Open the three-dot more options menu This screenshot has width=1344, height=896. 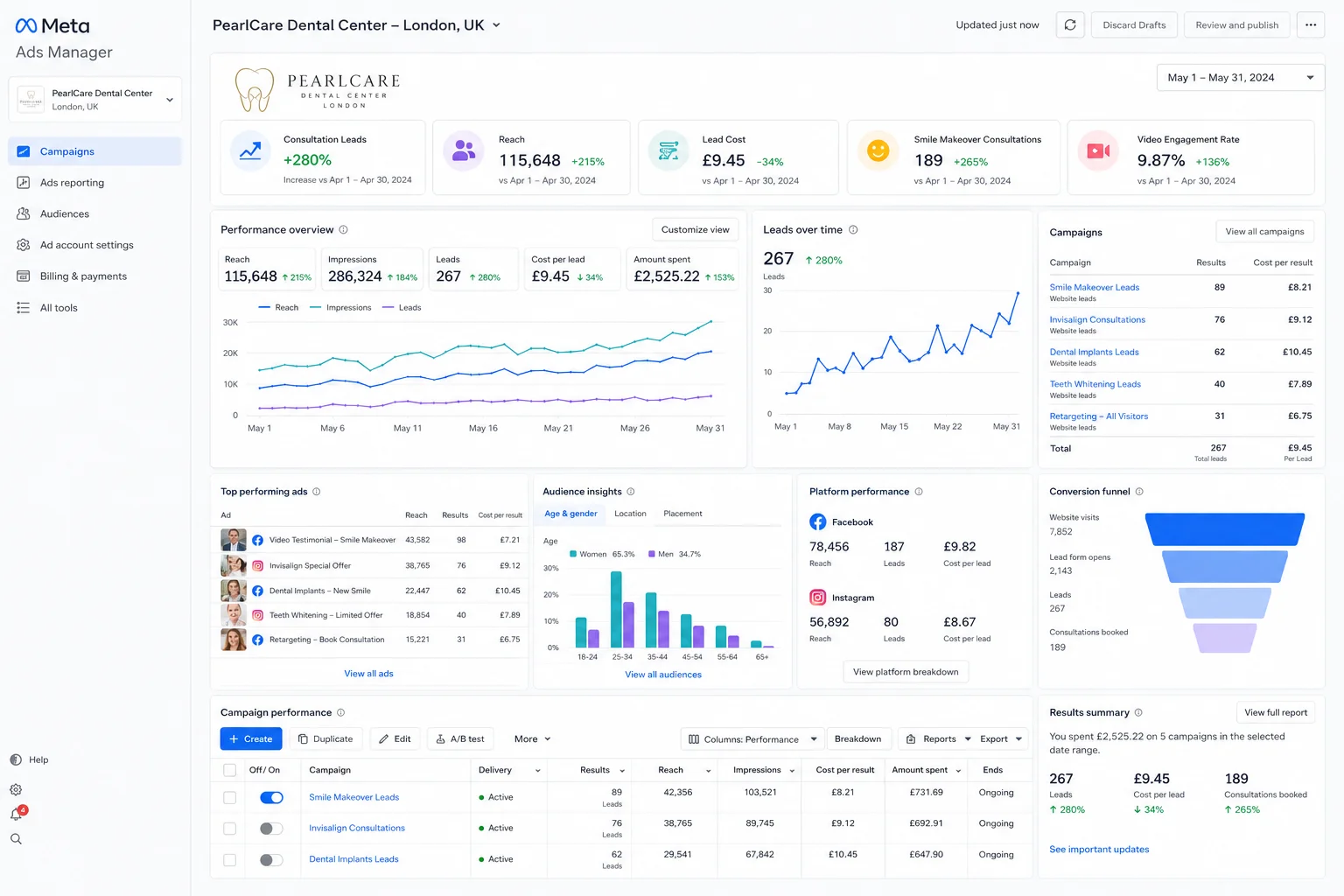[x=1310, y=25]
